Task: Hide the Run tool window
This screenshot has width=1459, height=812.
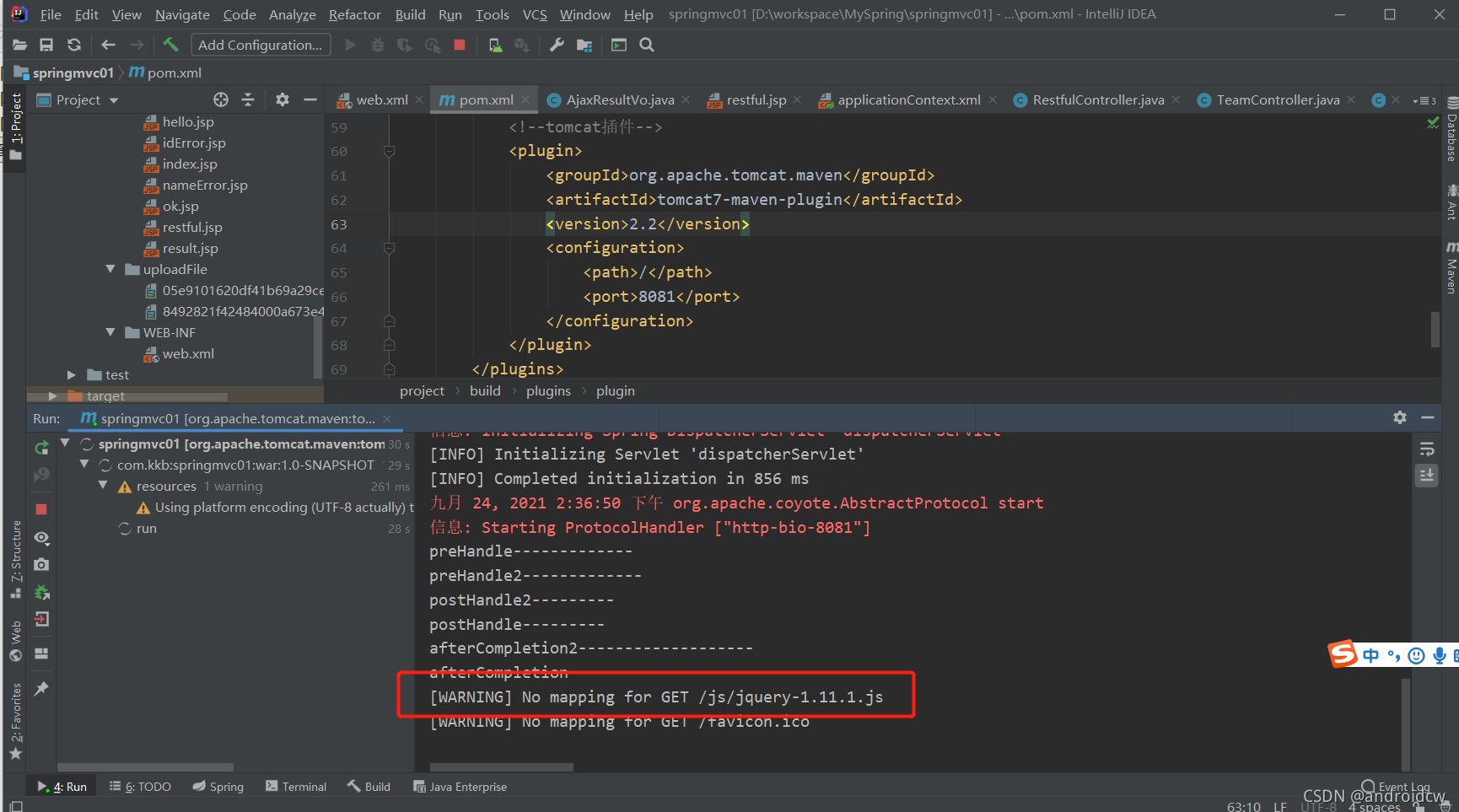Action: click(x=1428, y=417)
